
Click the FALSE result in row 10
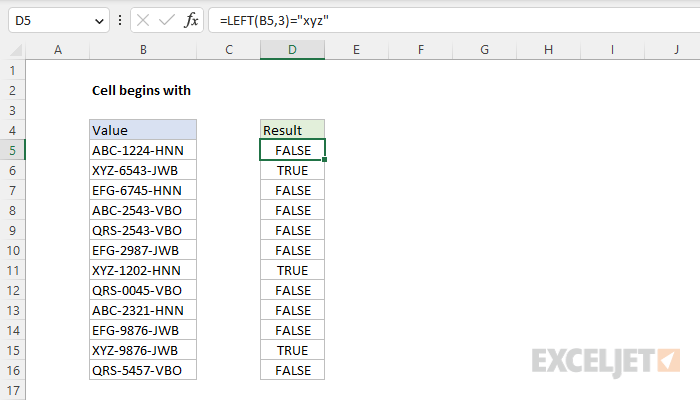(292, 250)
